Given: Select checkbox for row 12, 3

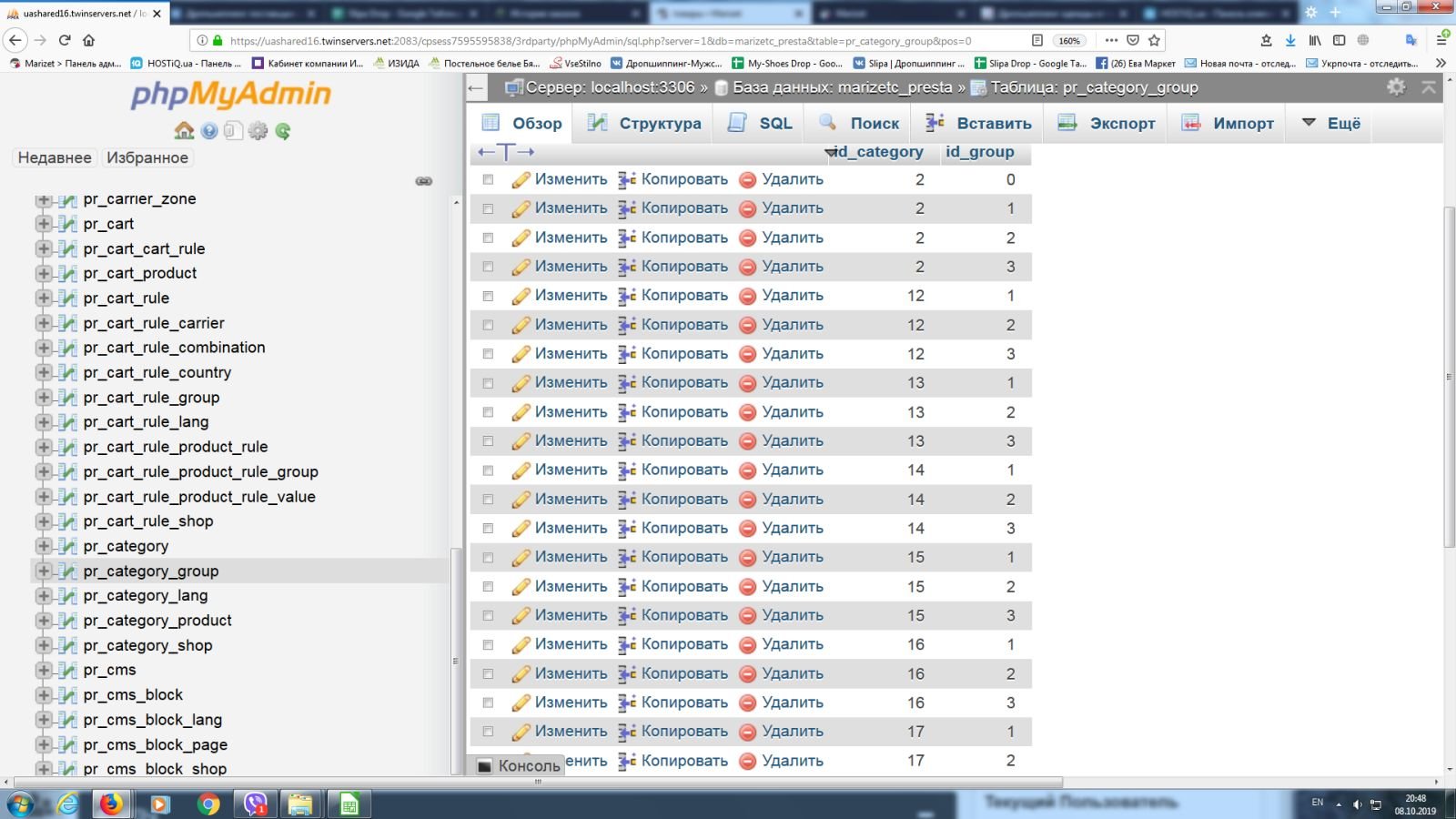Looking at the screenshot, I should click(x=489, y=354).
